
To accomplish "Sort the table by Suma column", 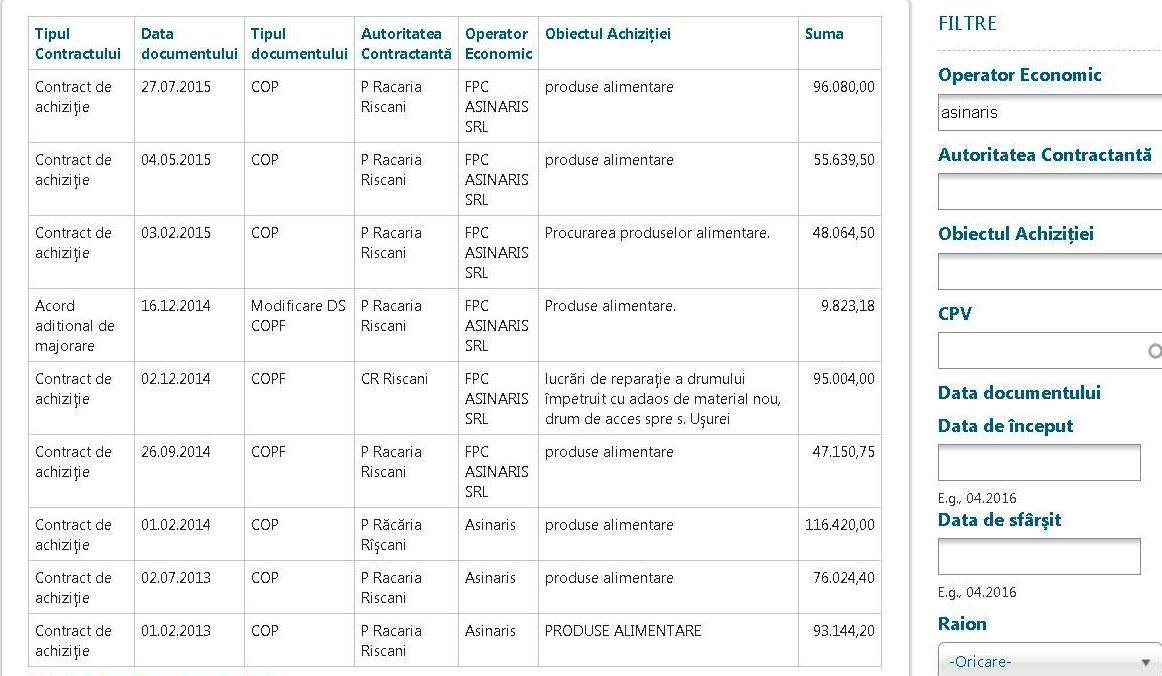I will [x=824, y=34].
